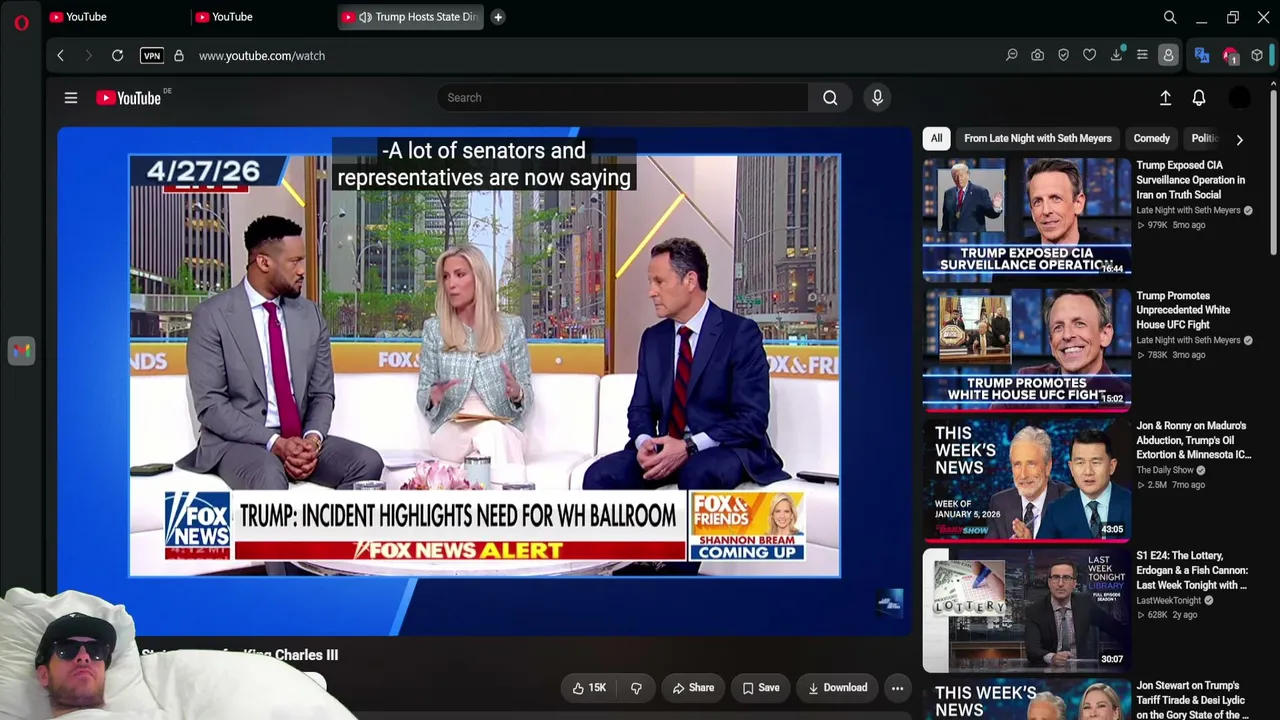Open the title Jon Stewart on Trump's Tariff Tirade
The image size is (1280, 720).
(x=1191, y=700)
